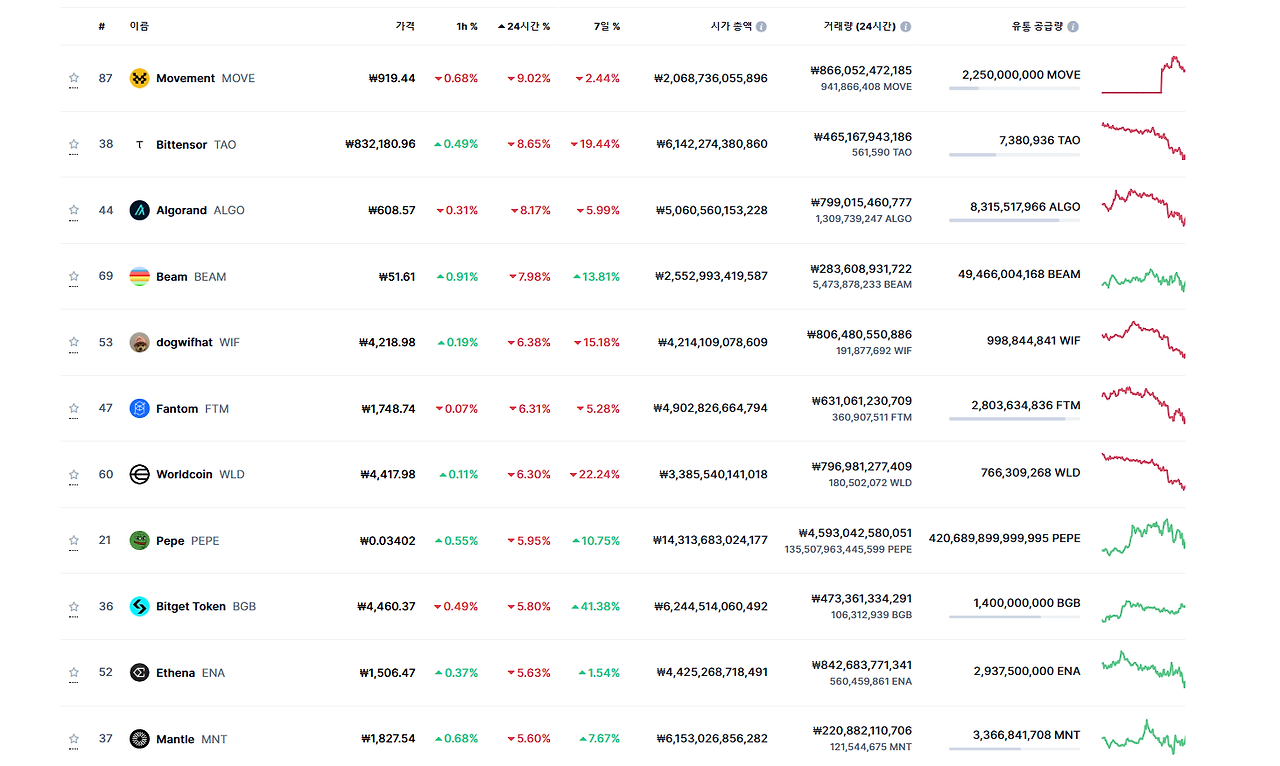Open the Bittensor TAO coin page

tap(196, 144)
